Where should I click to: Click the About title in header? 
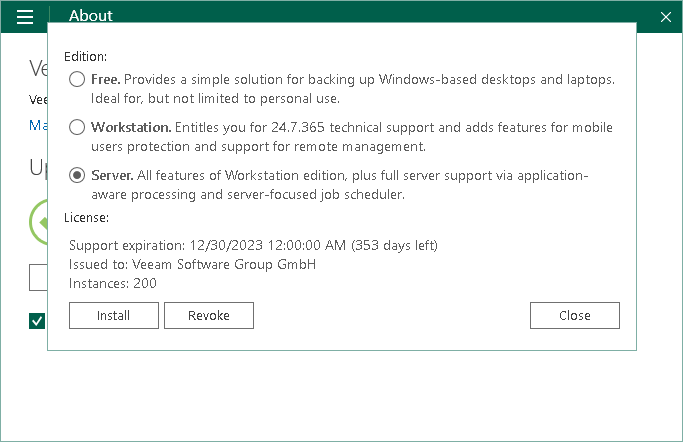pyautogui.click(x=91, y=16)
